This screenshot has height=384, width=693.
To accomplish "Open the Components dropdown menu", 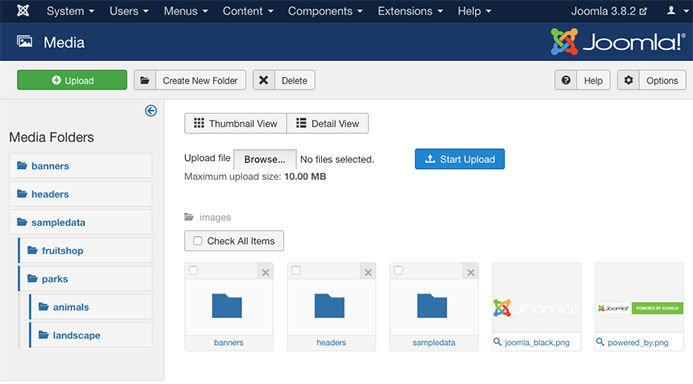I will 325,11.
